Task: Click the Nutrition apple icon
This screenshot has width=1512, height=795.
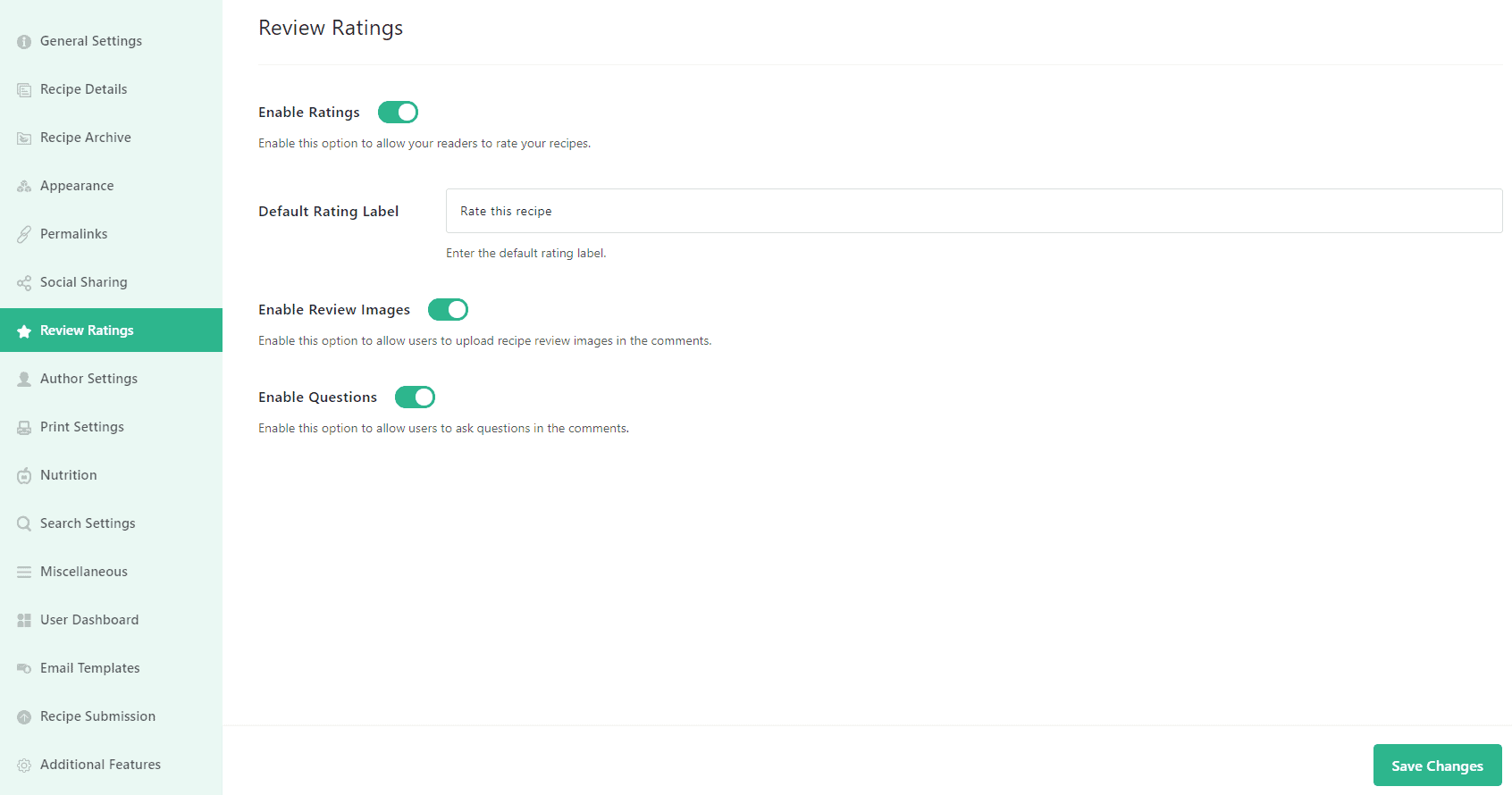Action: pos(24,476)
